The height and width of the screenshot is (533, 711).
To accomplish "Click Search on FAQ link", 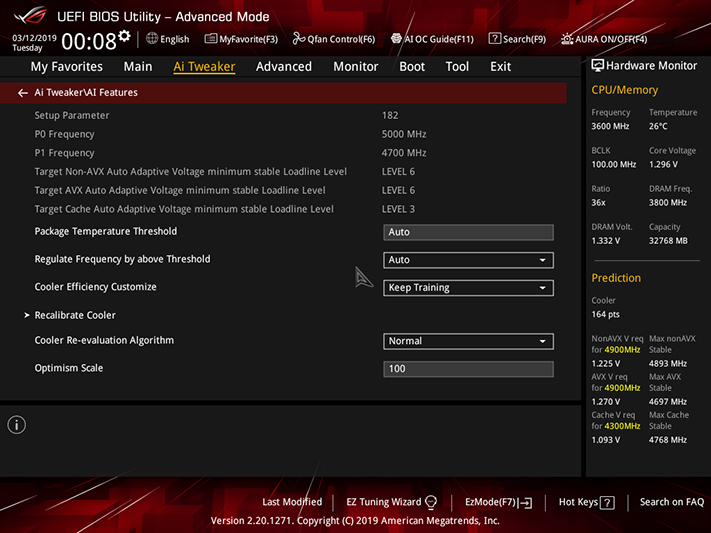I will tap(672, 502).
